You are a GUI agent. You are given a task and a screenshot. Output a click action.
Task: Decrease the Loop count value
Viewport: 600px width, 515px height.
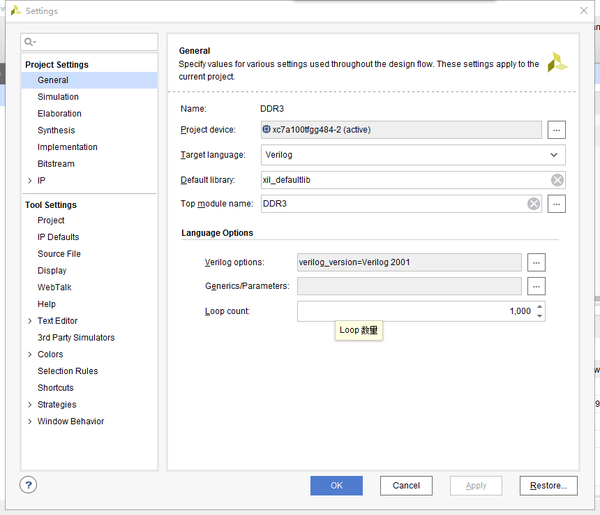(540, 316)
